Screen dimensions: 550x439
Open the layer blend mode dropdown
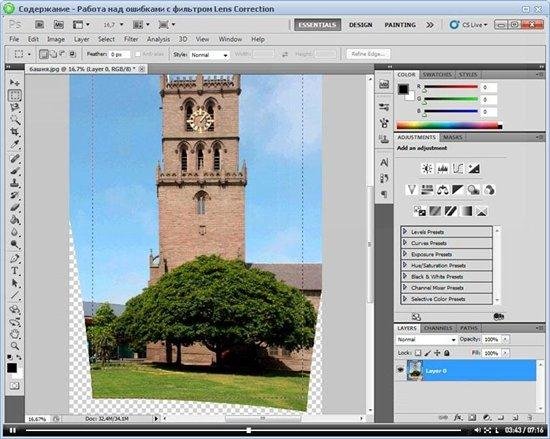pos(426,339)
